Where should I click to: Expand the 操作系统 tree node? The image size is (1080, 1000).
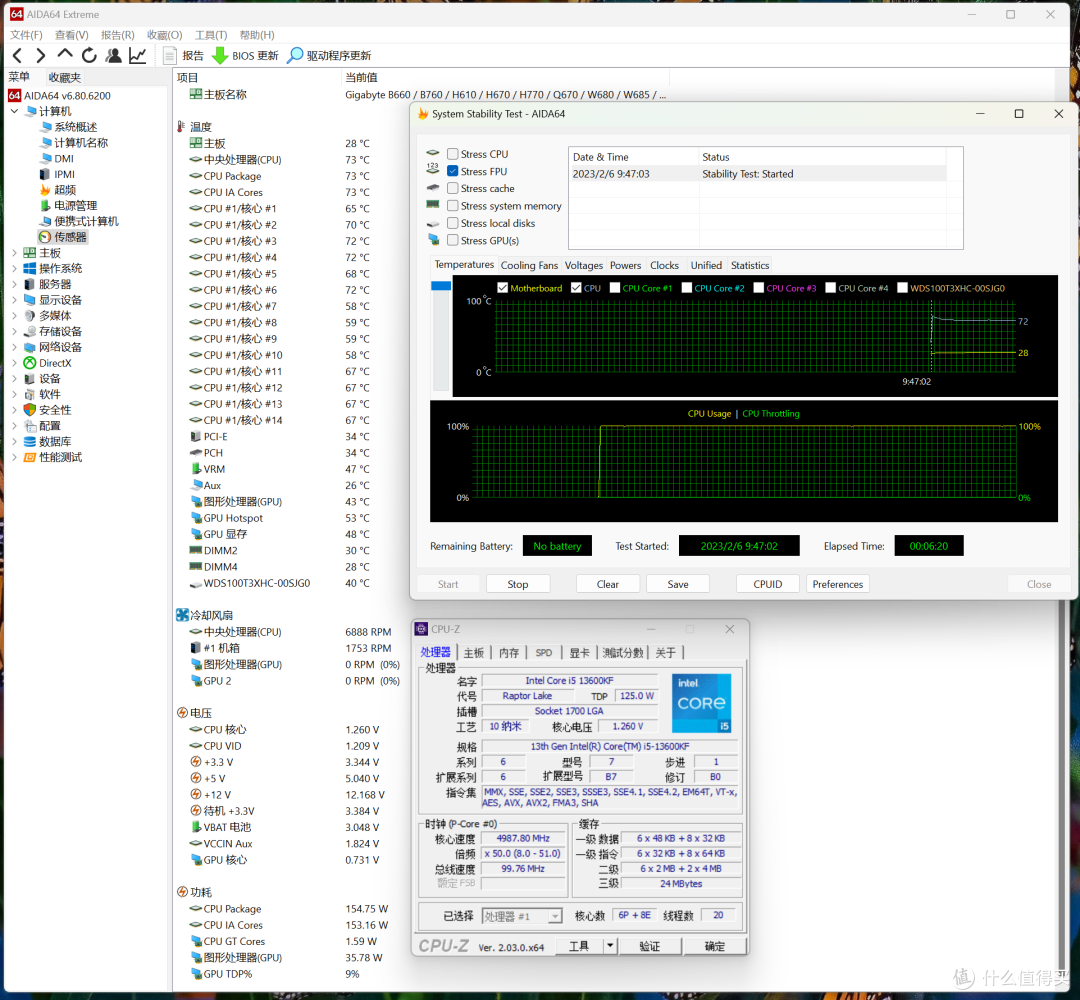[x=14, y=268]
